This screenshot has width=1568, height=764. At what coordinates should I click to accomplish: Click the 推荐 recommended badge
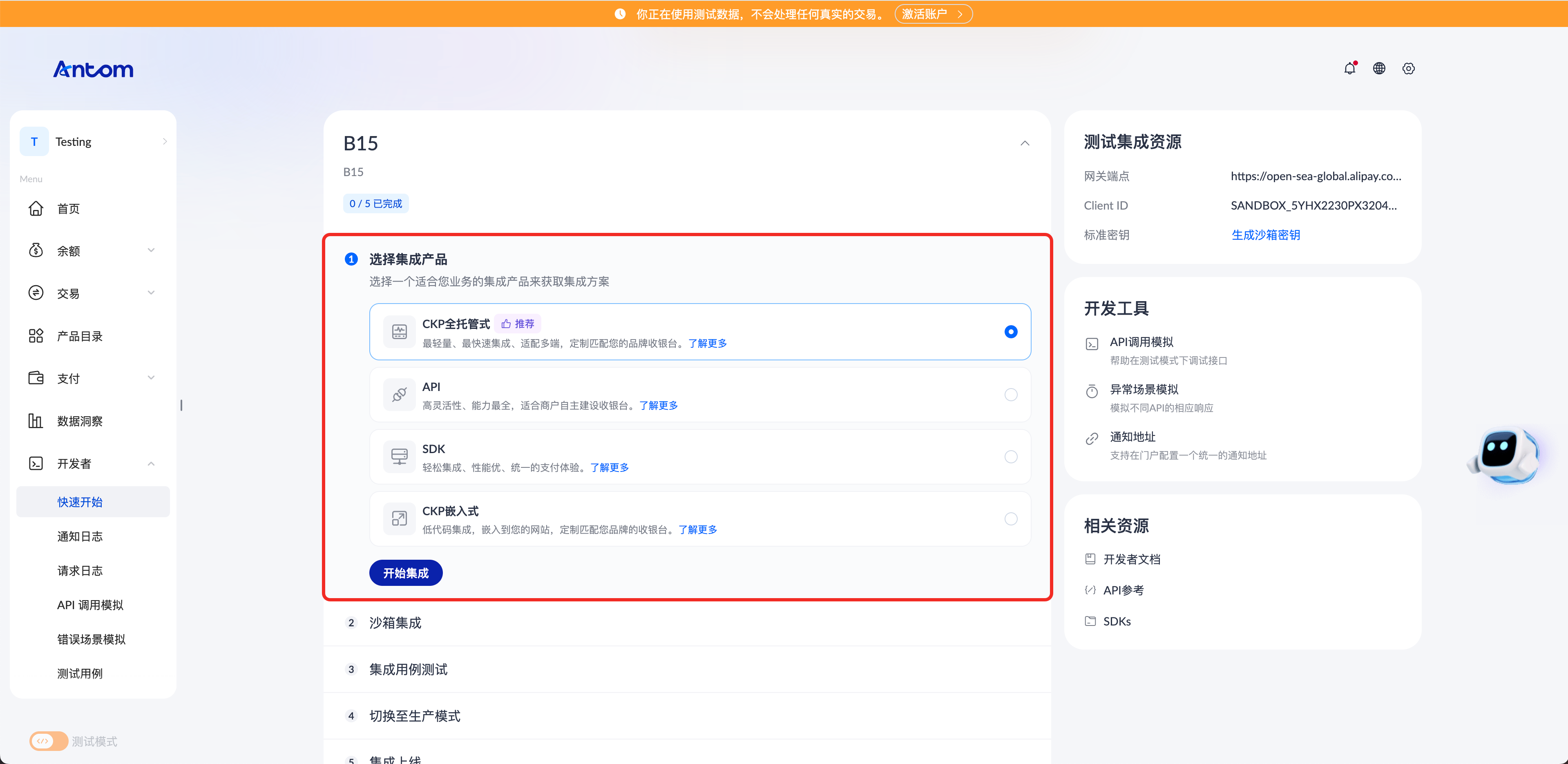517,324
